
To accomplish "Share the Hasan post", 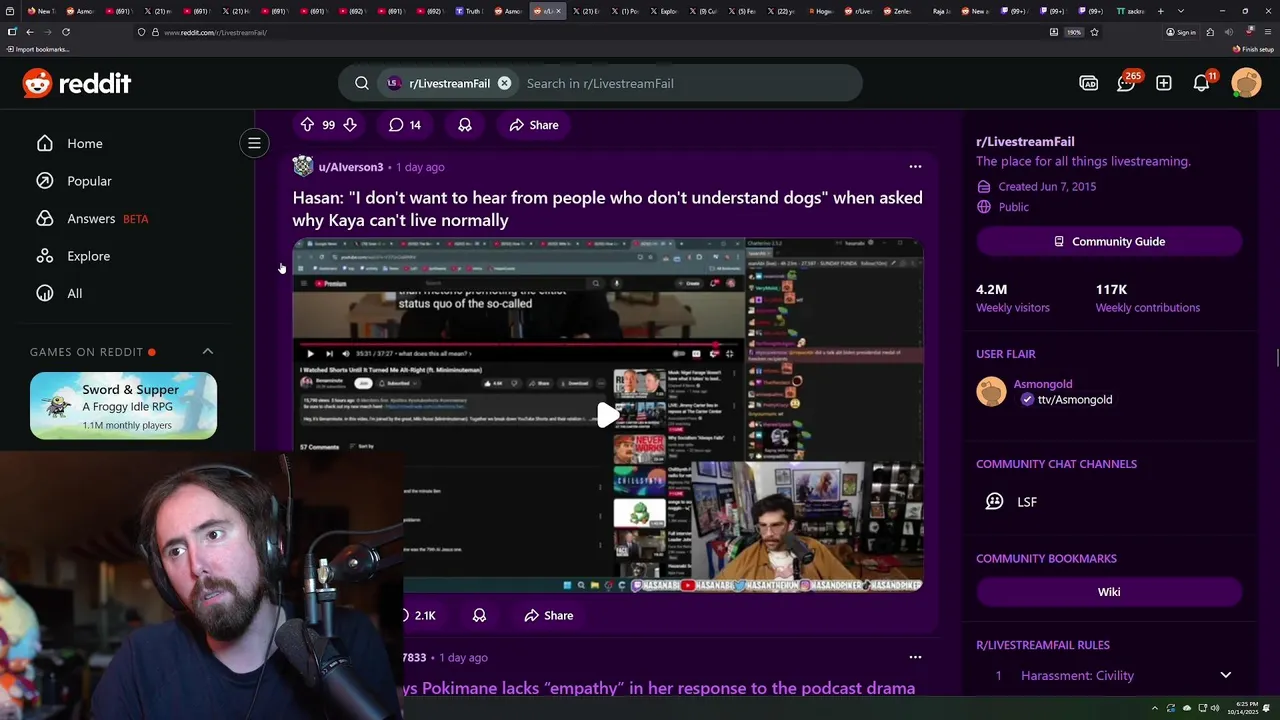I will click(549, 616).
